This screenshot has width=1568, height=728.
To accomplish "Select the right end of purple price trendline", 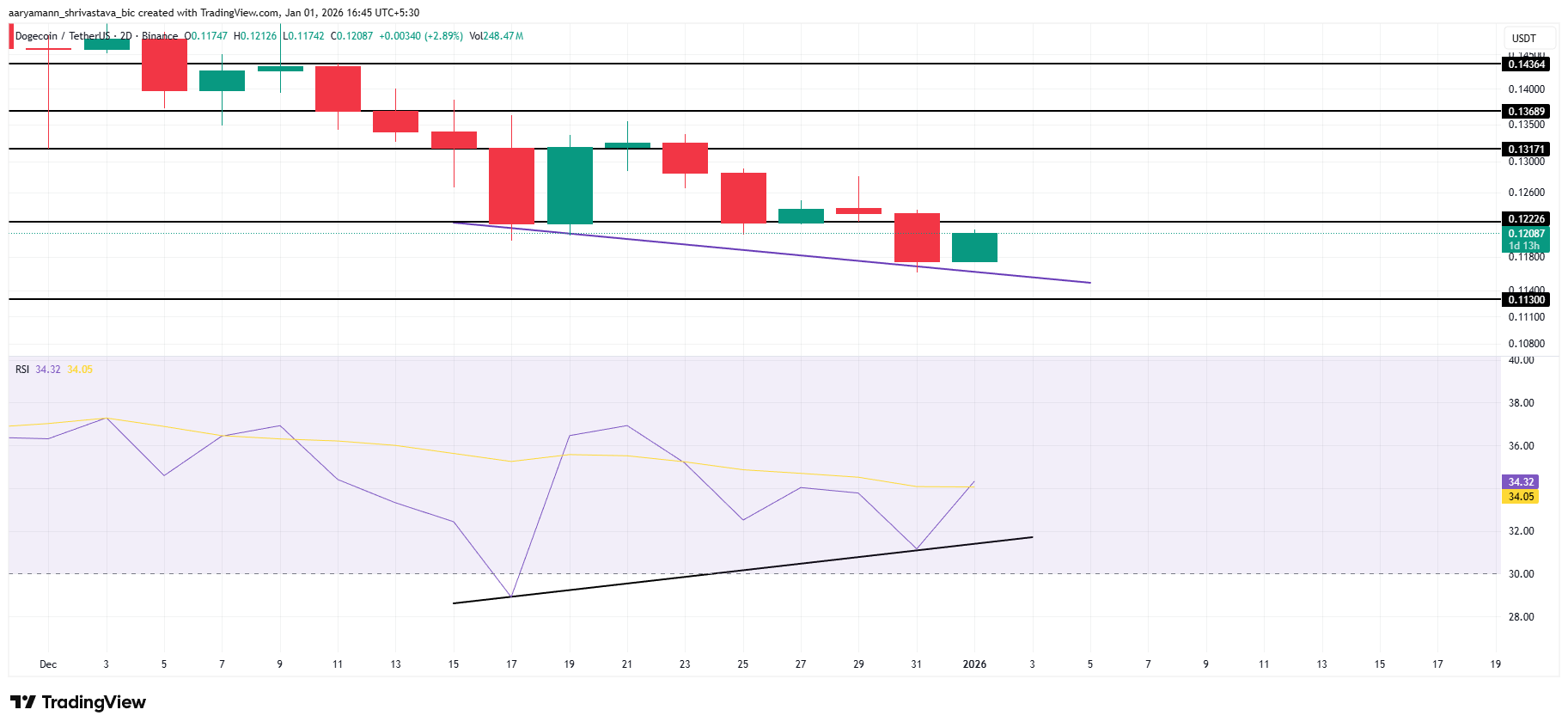I will (x=1089, y=282).
